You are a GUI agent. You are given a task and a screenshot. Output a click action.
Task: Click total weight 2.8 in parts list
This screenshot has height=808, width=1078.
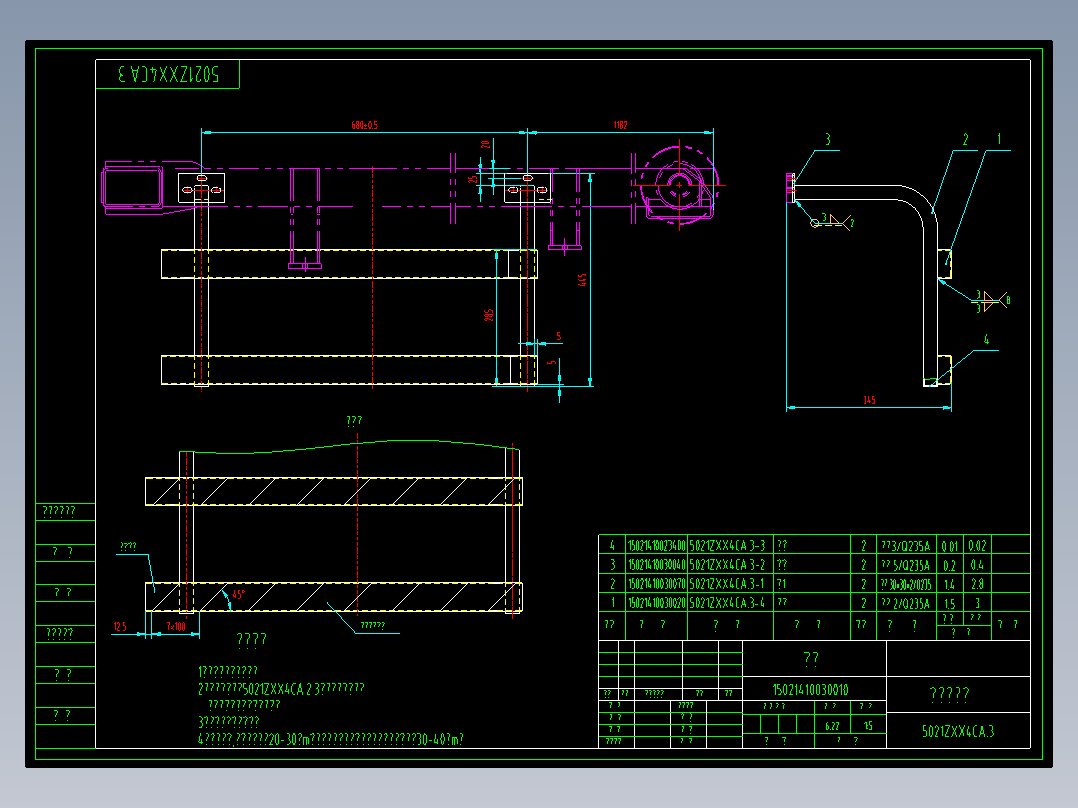(x=977, y=584)
